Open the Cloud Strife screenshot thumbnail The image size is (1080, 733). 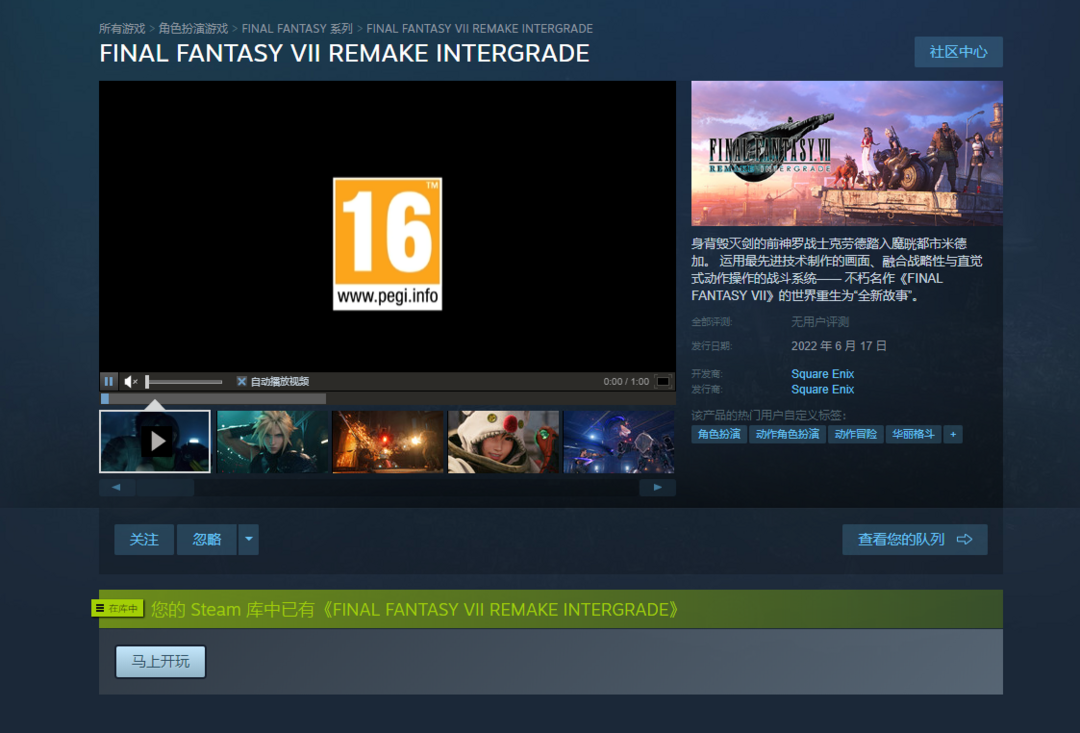(x=273, y=442)
